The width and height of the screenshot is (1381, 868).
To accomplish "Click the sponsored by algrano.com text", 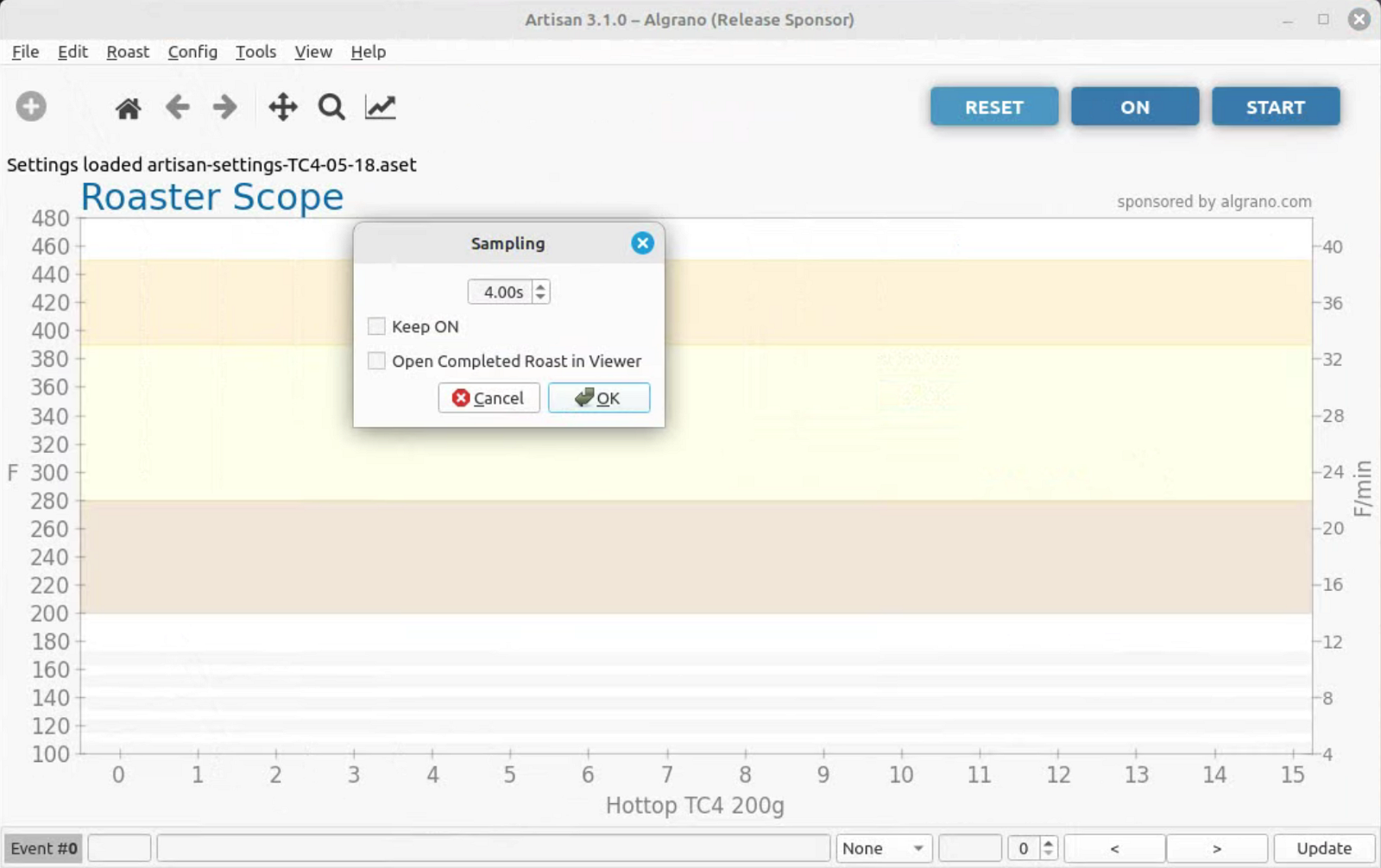I will pyautogui.click(x=1214, y=201).
